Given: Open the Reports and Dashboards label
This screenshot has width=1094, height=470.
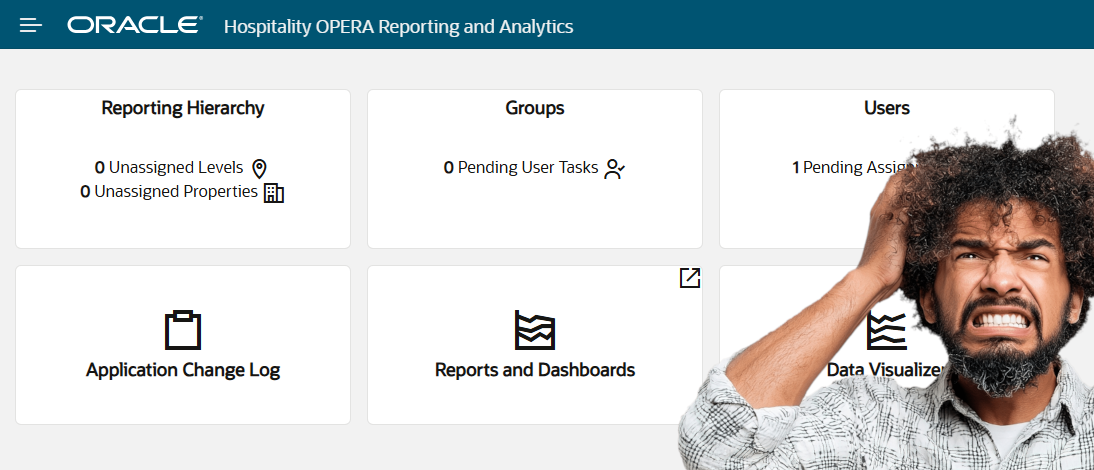Looking at the screenshot, I should click(x=535, y=370).
